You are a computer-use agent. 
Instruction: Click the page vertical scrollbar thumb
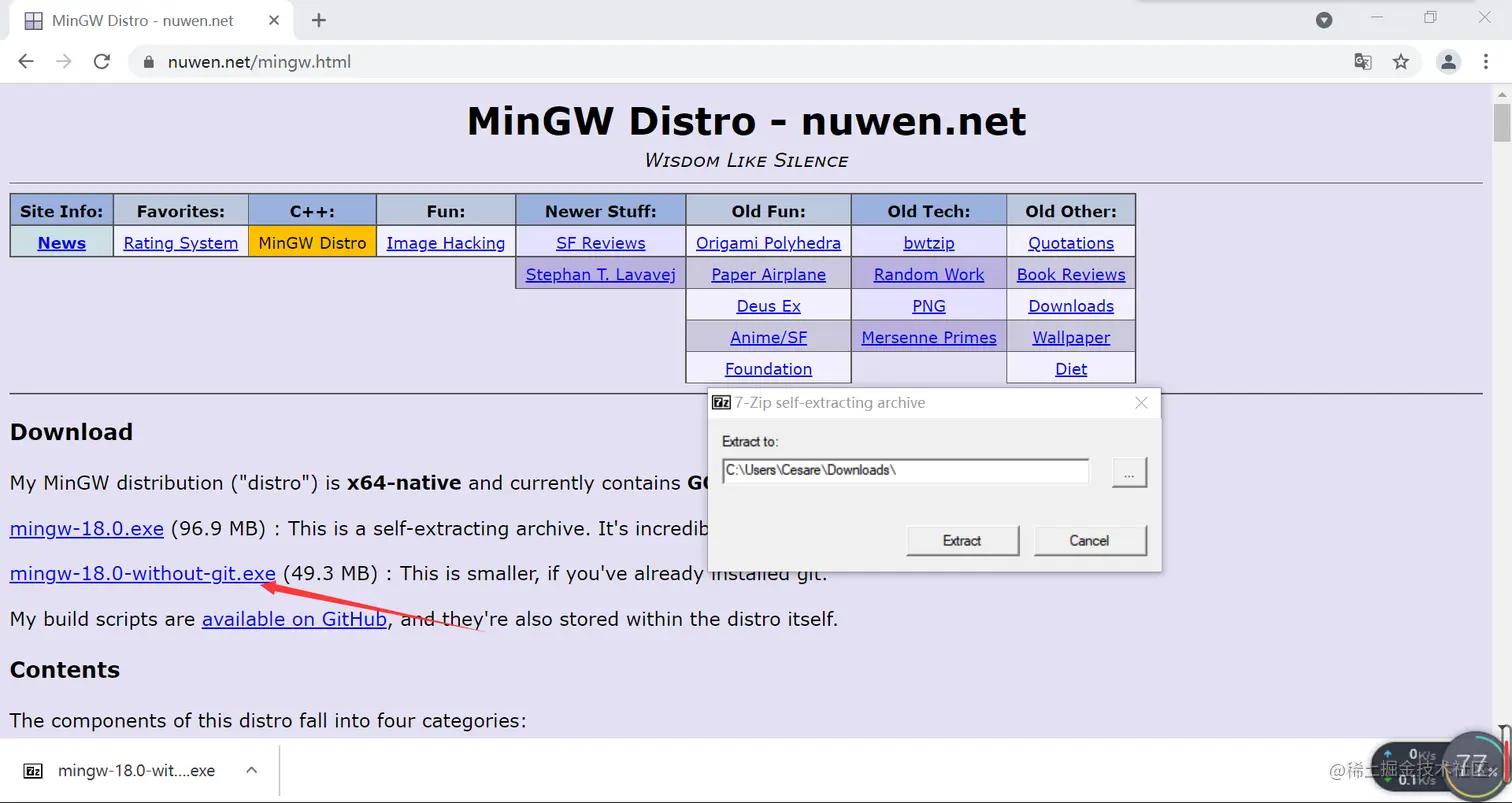click(x=1502, y=123)
